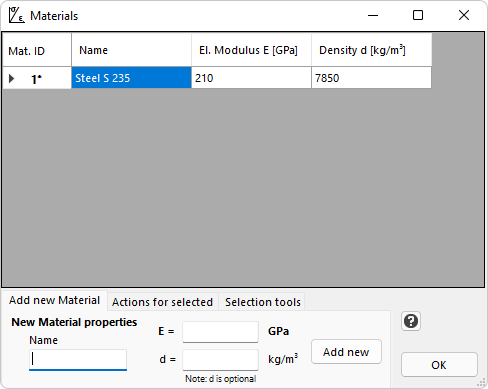Sort by the Name column header

click(x=131, y=50)
